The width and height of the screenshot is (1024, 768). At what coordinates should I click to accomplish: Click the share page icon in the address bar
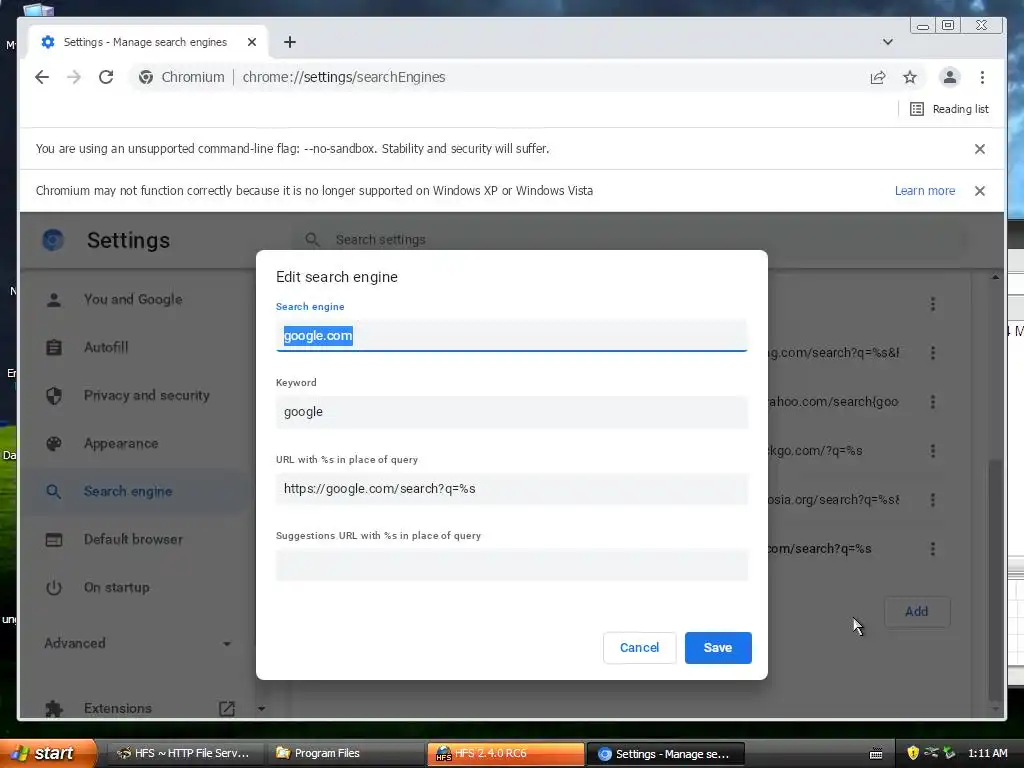[878, 78]
